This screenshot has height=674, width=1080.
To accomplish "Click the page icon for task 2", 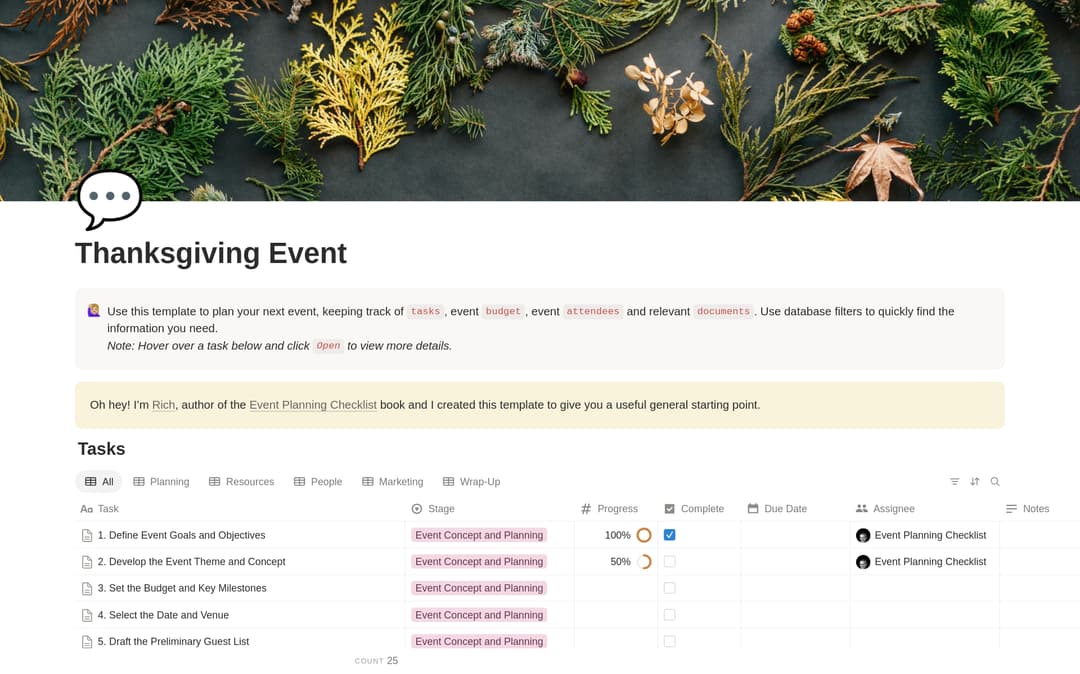I will pos(87,562).
